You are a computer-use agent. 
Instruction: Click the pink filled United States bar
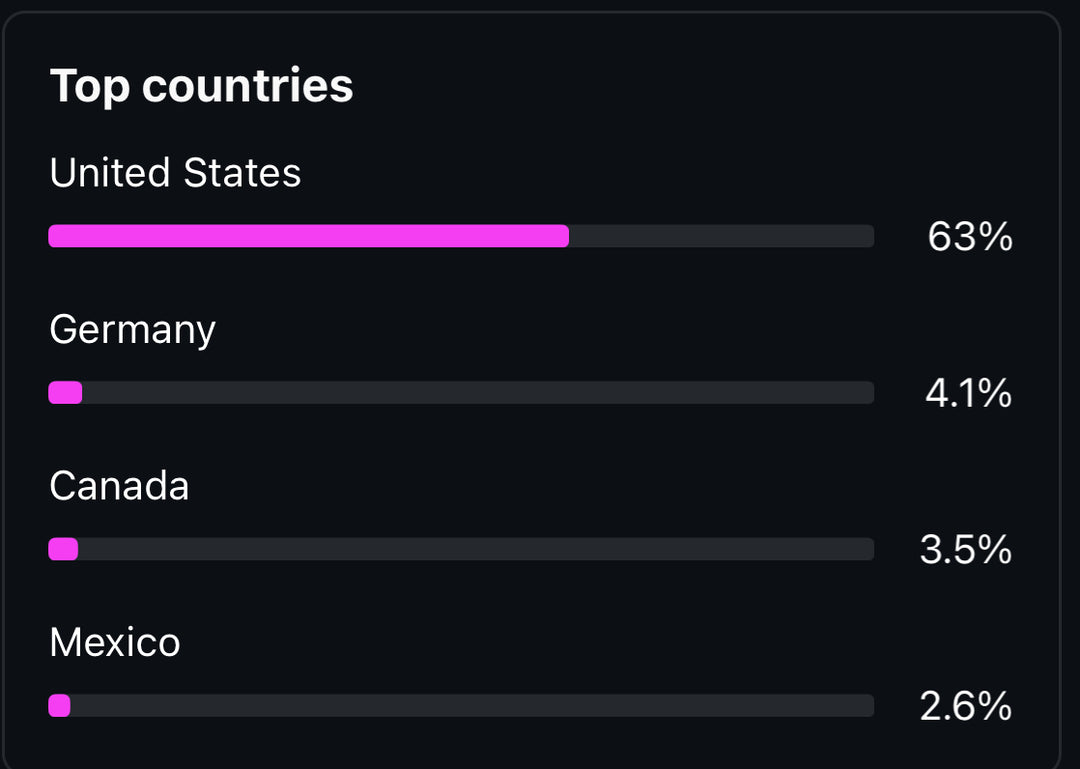pos(308,236)
